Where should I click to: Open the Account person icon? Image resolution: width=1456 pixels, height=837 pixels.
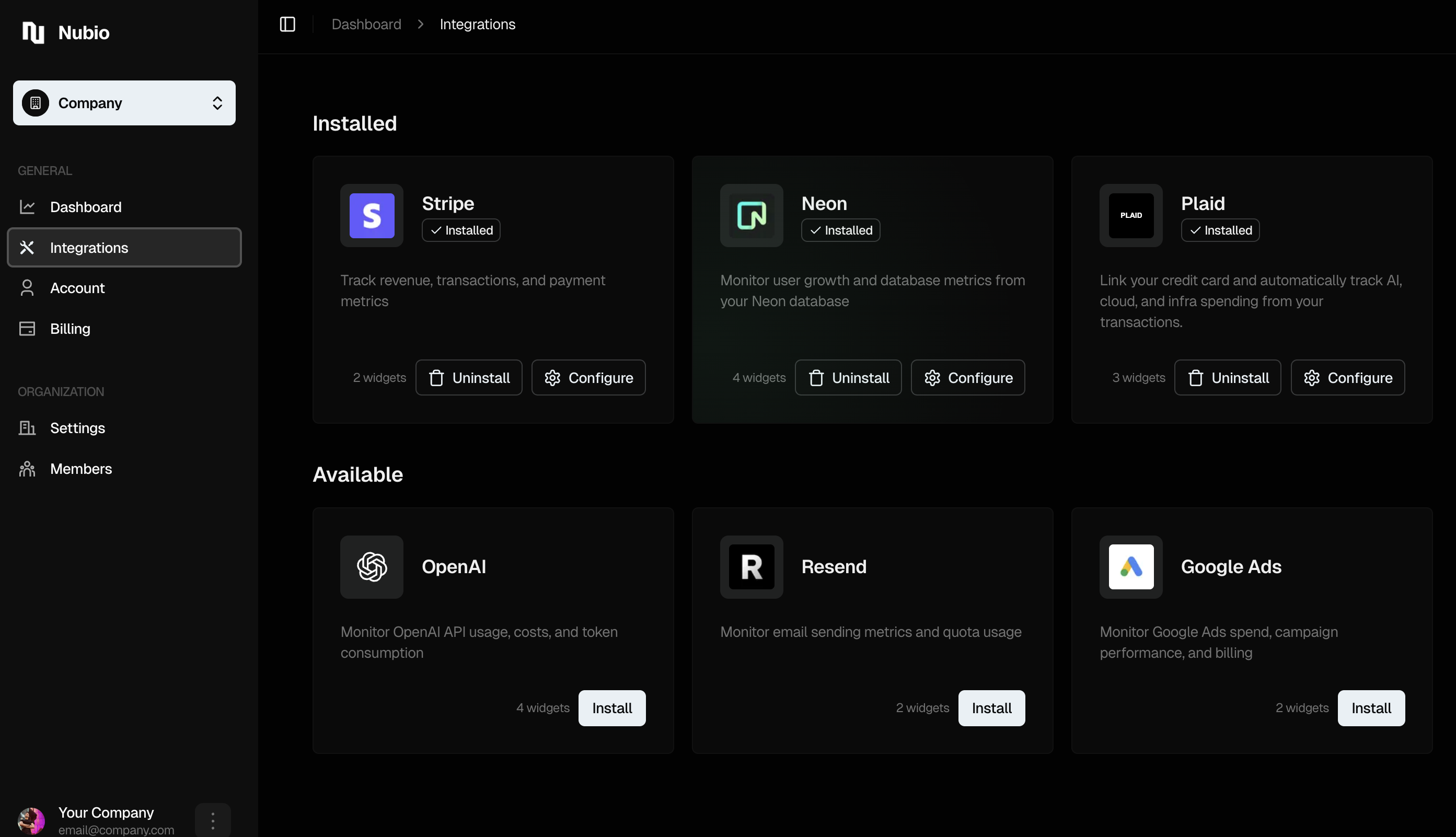pyautogui.click(x=28, y=288)
